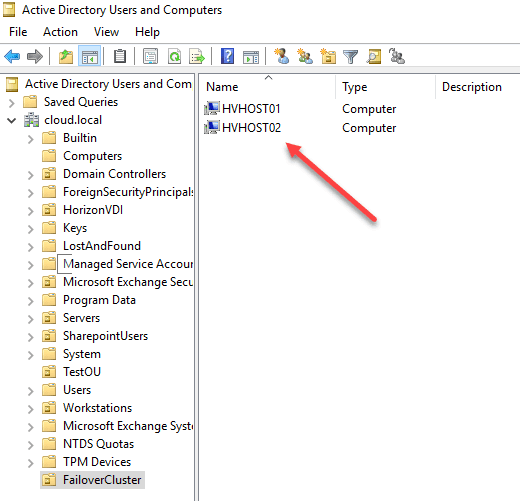Click Computer type cell for HVHOST01
Image resolution: width=520 pixels, height=501 pixels.
click(x=369, y=109)
